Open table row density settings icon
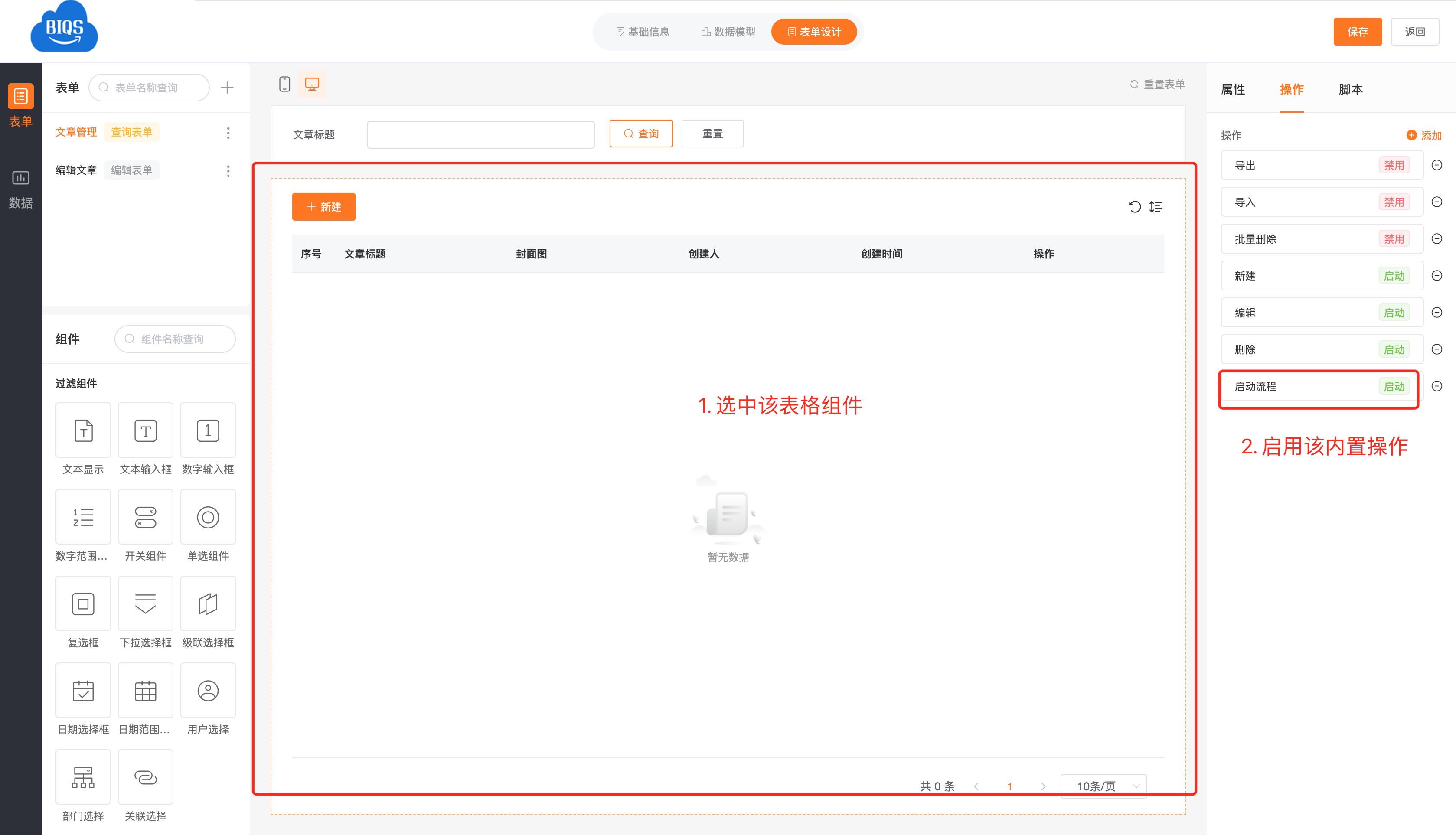1456x835 pixels. coord(1156,206)
